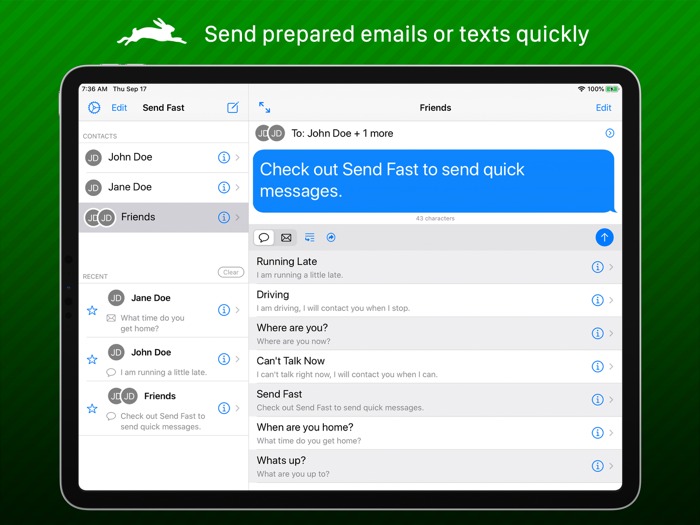This screenshot has width=700, height=525.
Task: Choose the Whats up? prepared message
Action: (x=435, y=466)
